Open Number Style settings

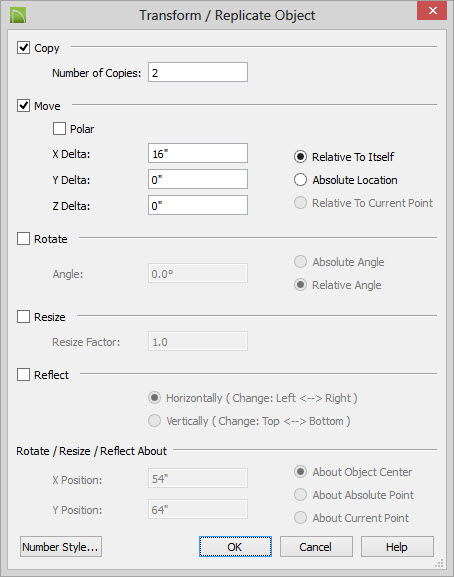61,546
